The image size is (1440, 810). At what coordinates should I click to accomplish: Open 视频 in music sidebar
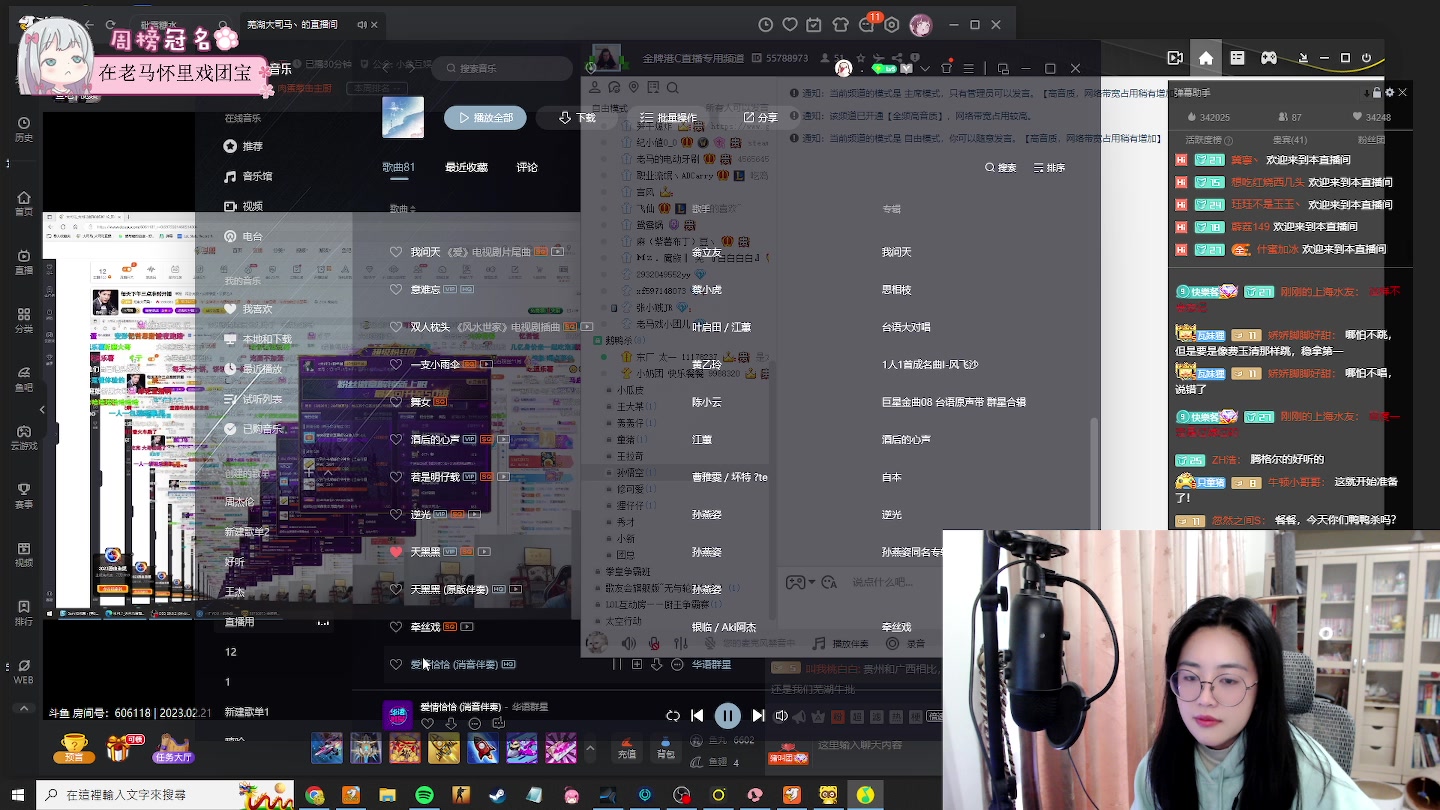(243, 206)
